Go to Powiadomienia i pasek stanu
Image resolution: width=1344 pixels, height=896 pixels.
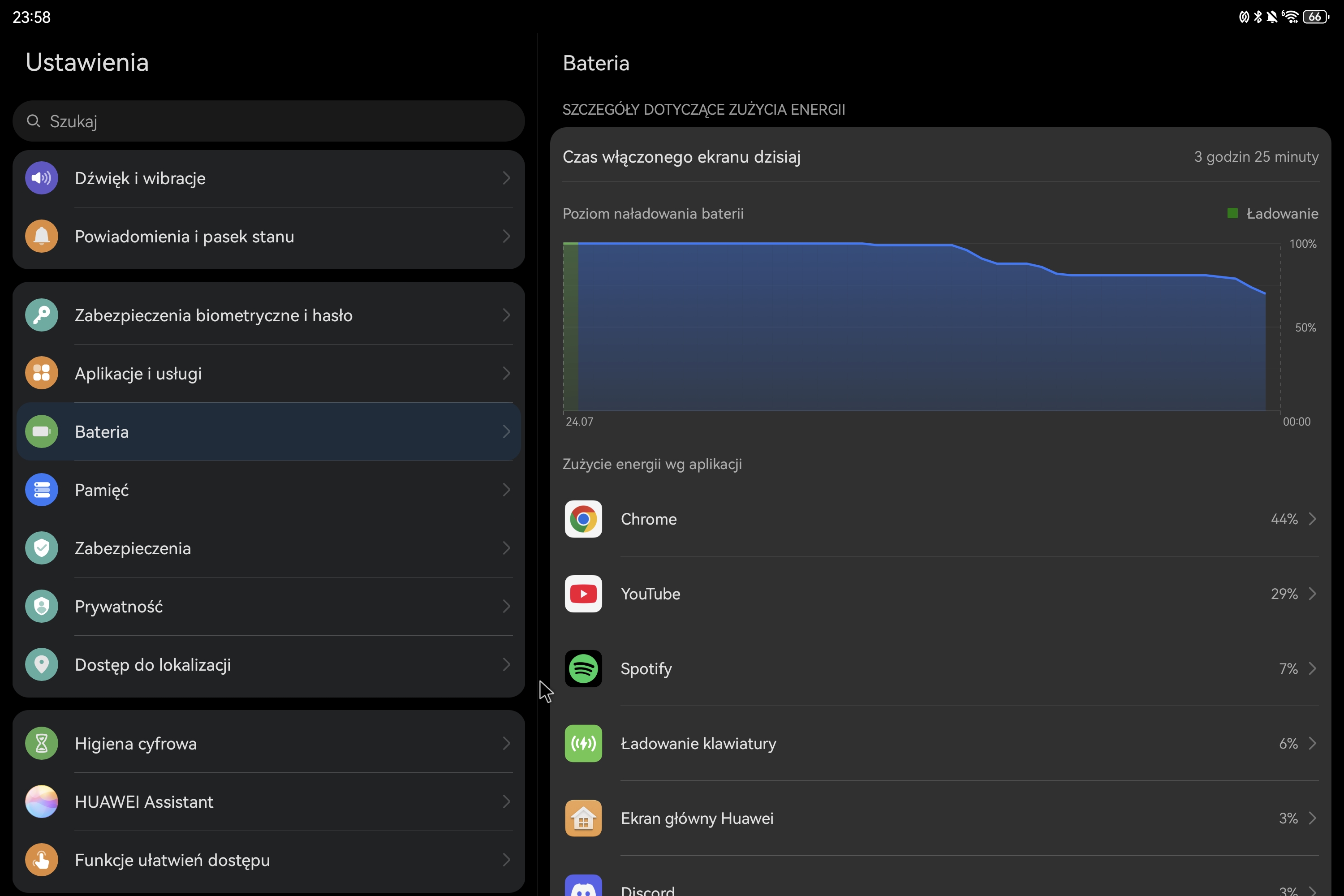pyautogui.click(x=268, y=236)
